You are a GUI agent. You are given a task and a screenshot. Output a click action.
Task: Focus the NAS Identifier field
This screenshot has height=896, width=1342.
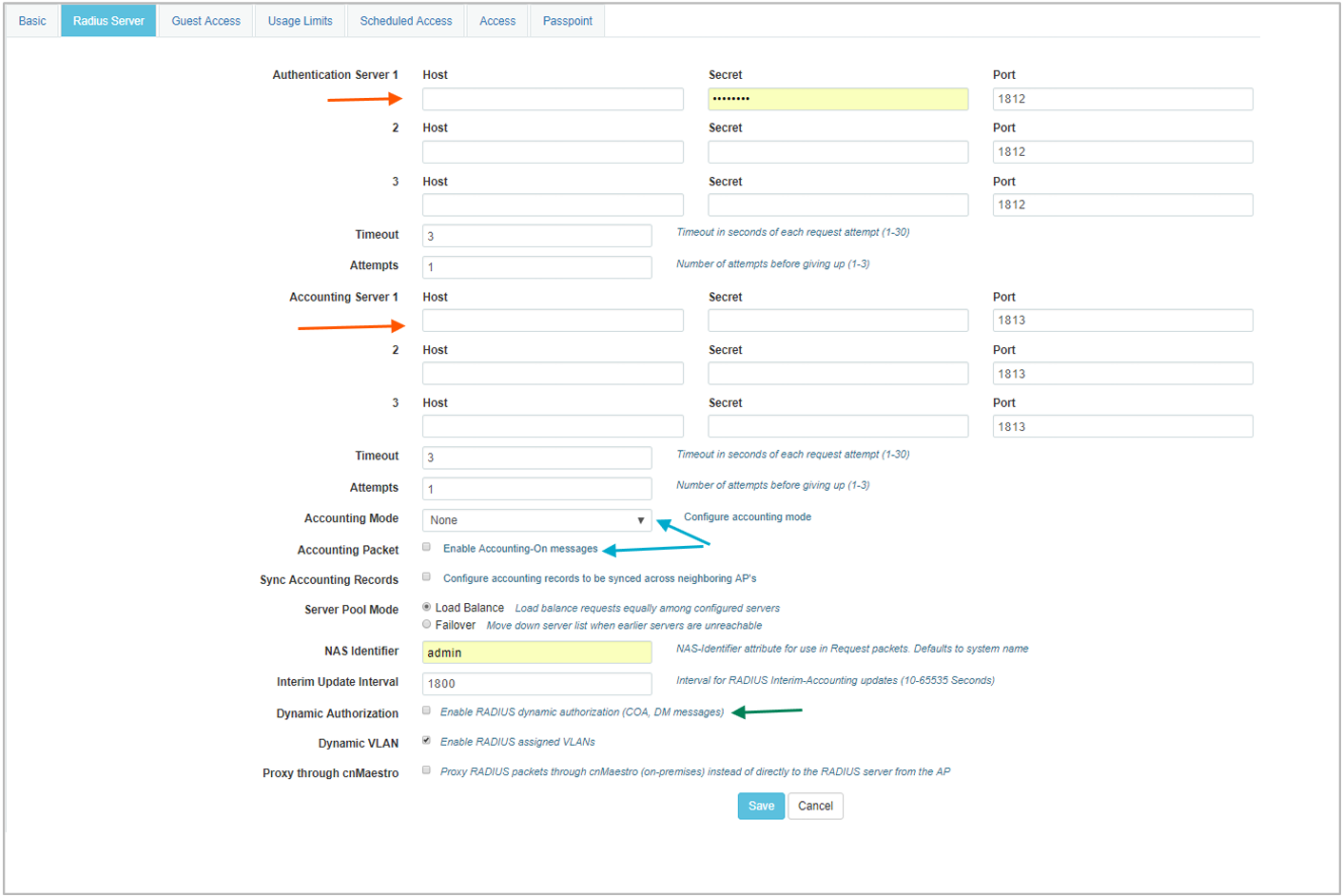536,653
